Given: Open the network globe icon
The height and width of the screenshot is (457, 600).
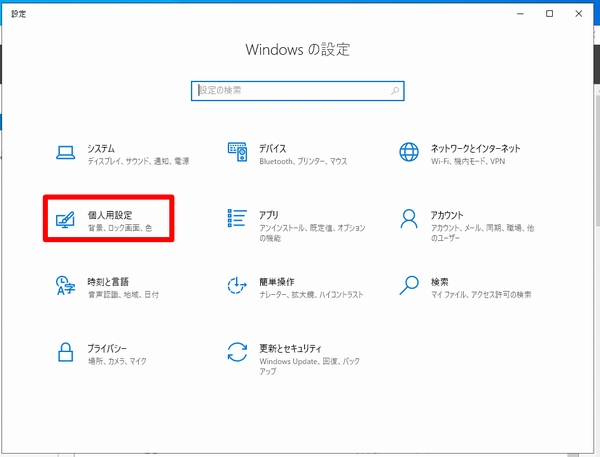Looking at the screenshot, I should [x=409, y=152].
